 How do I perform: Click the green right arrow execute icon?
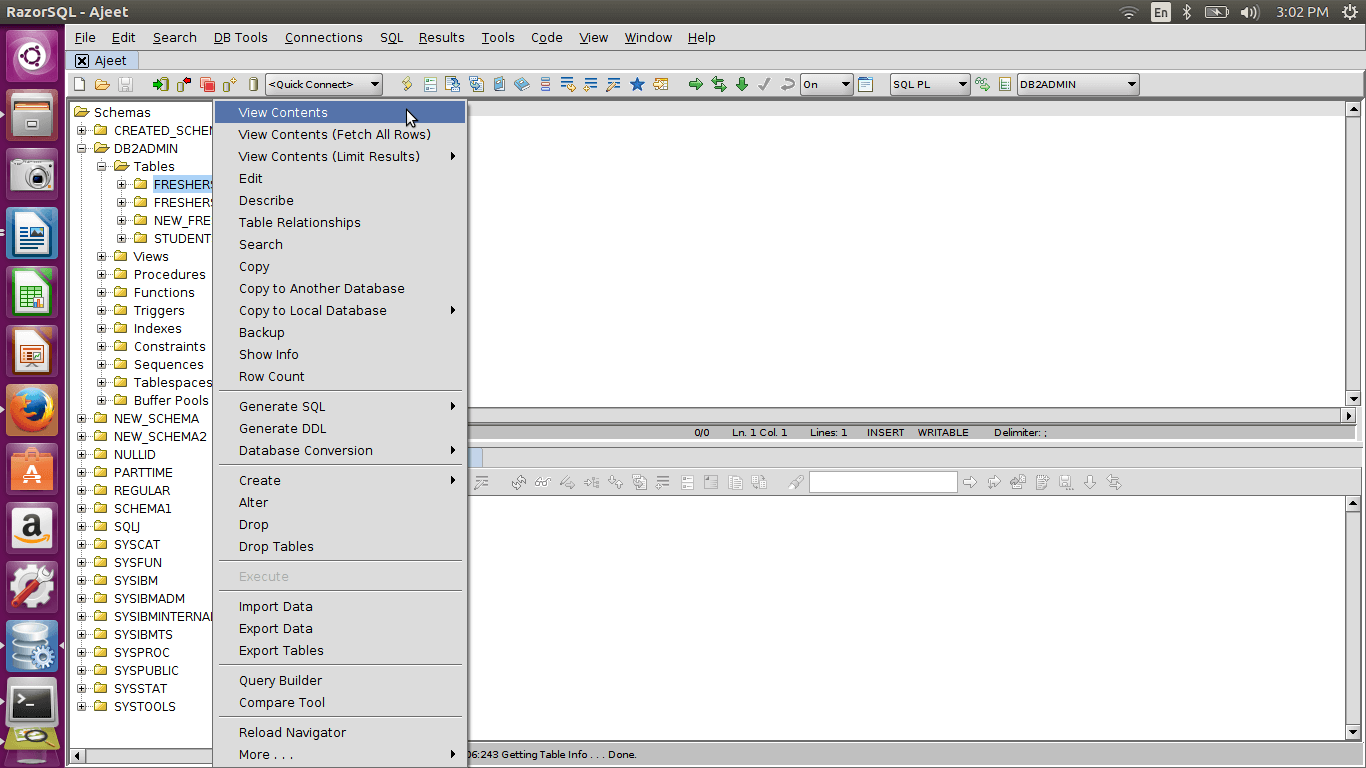(696, 85)
